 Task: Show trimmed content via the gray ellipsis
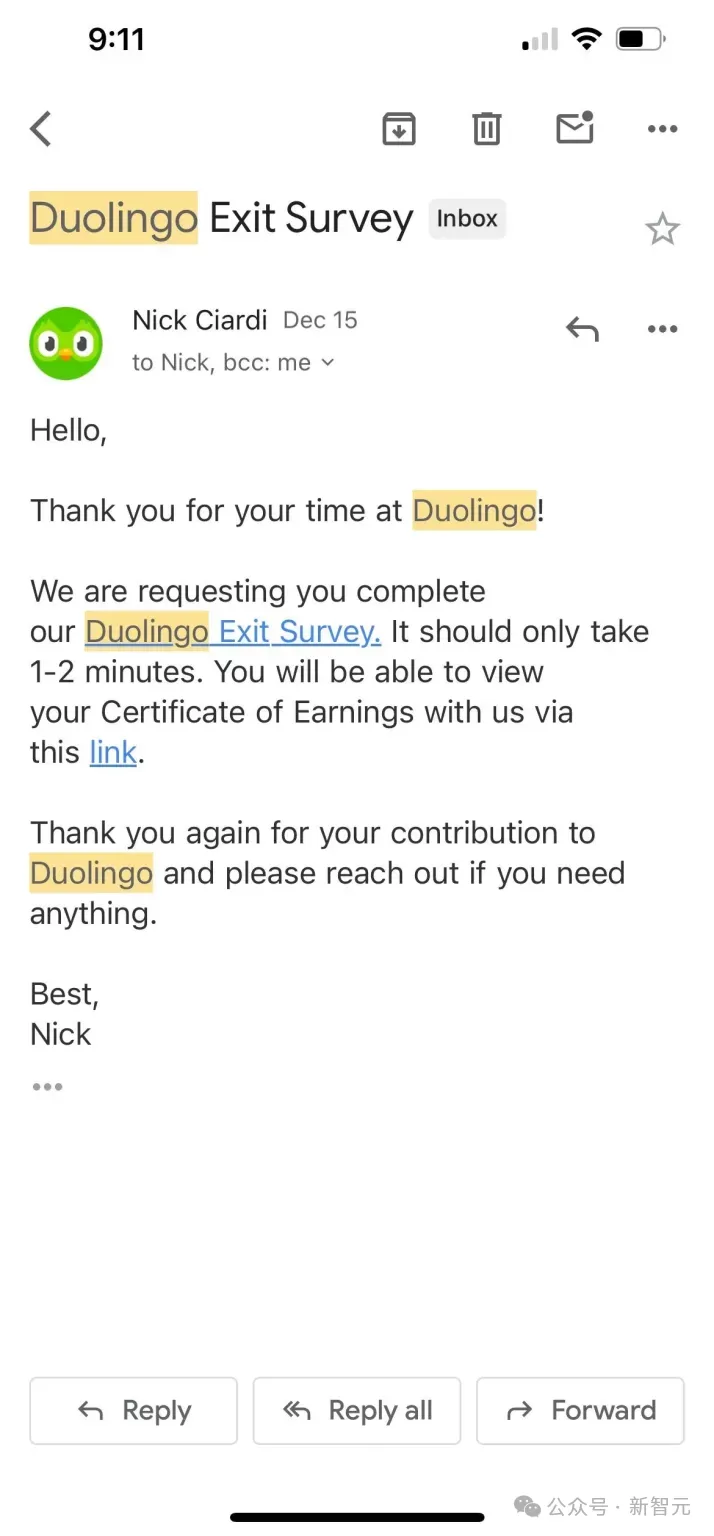pos(47,1087)
